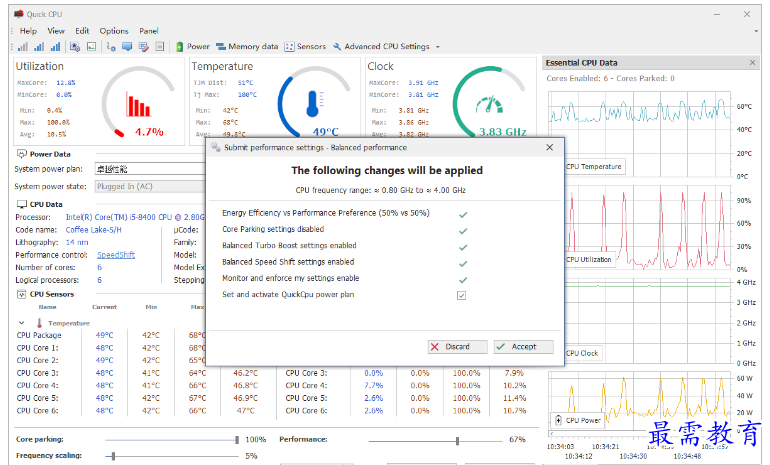Click the Intel Core i5-8400 processor name

pos(135,217)
